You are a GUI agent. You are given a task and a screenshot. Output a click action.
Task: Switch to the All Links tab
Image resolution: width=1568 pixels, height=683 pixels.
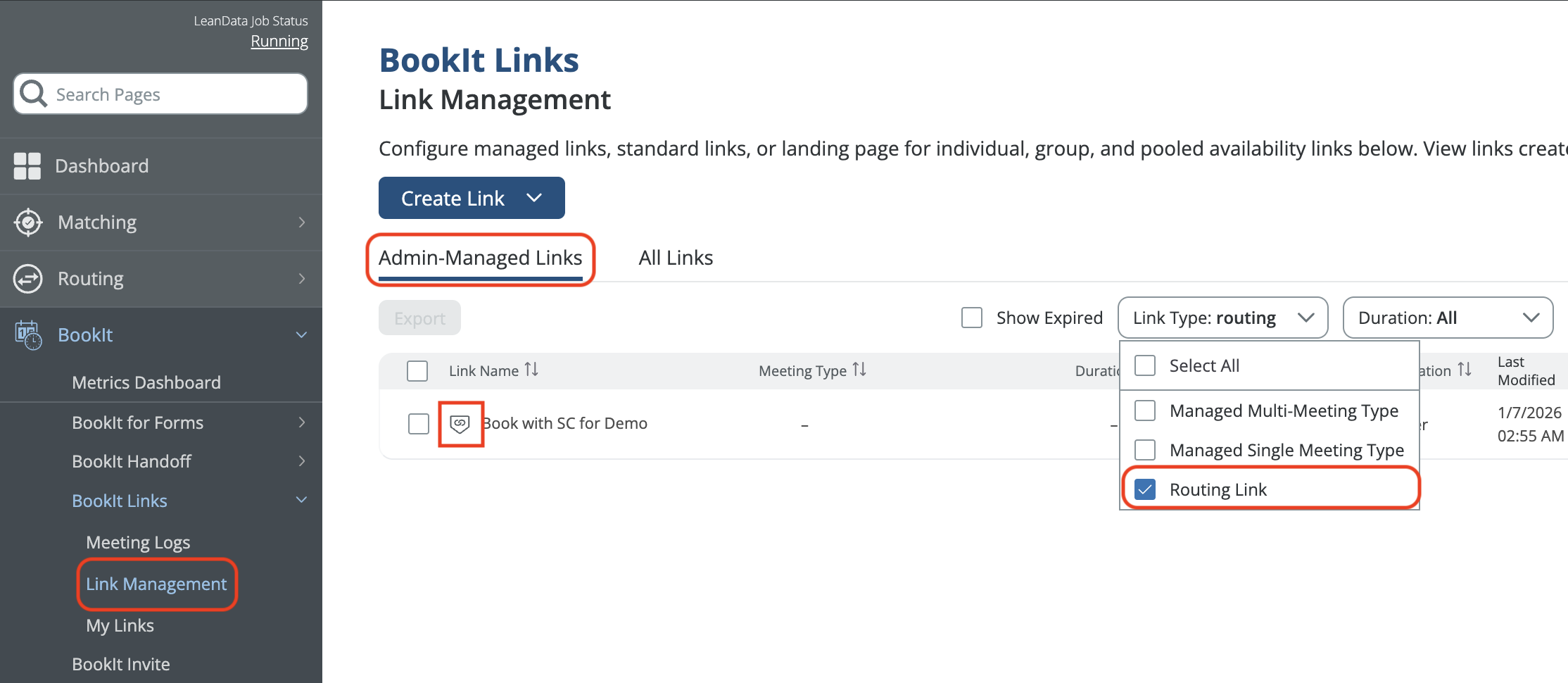pyautogui.click(x=676, y=258)
